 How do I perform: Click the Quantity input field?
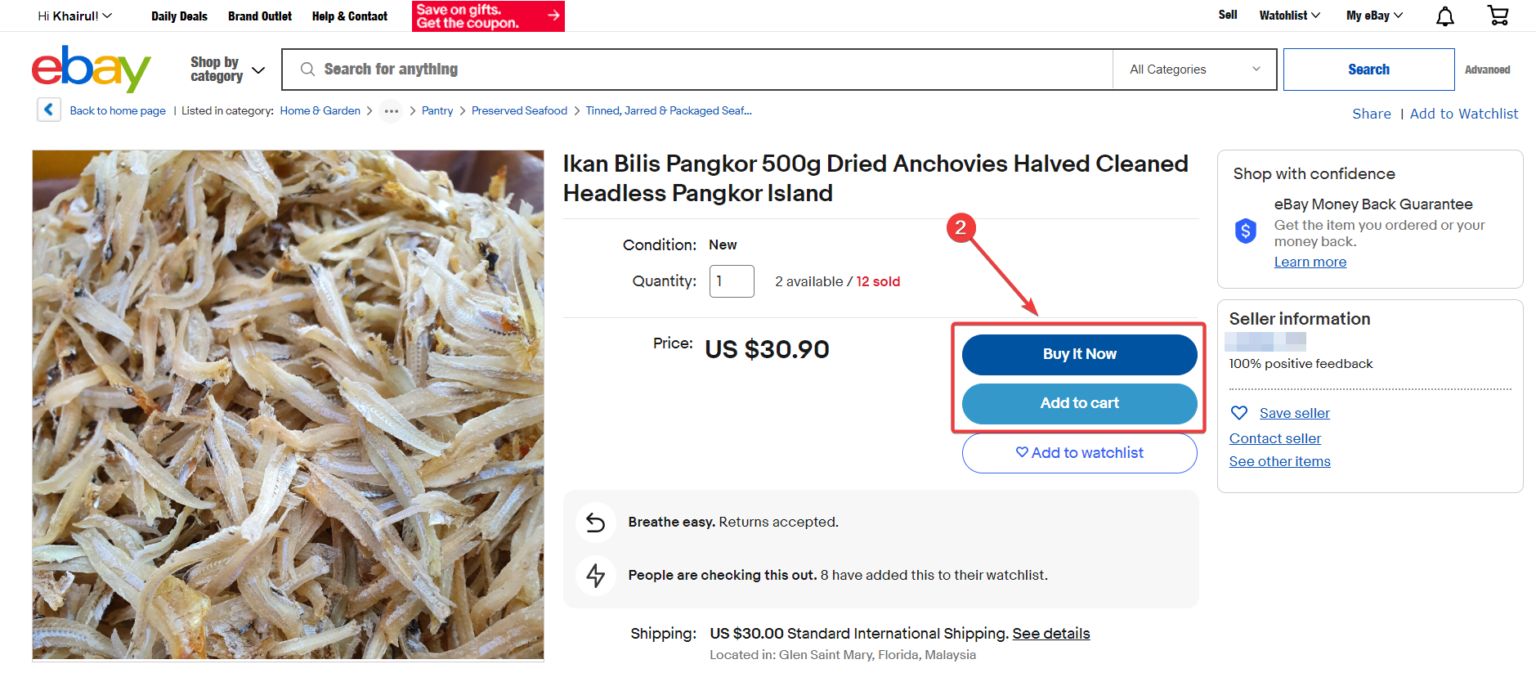[732, 281]
